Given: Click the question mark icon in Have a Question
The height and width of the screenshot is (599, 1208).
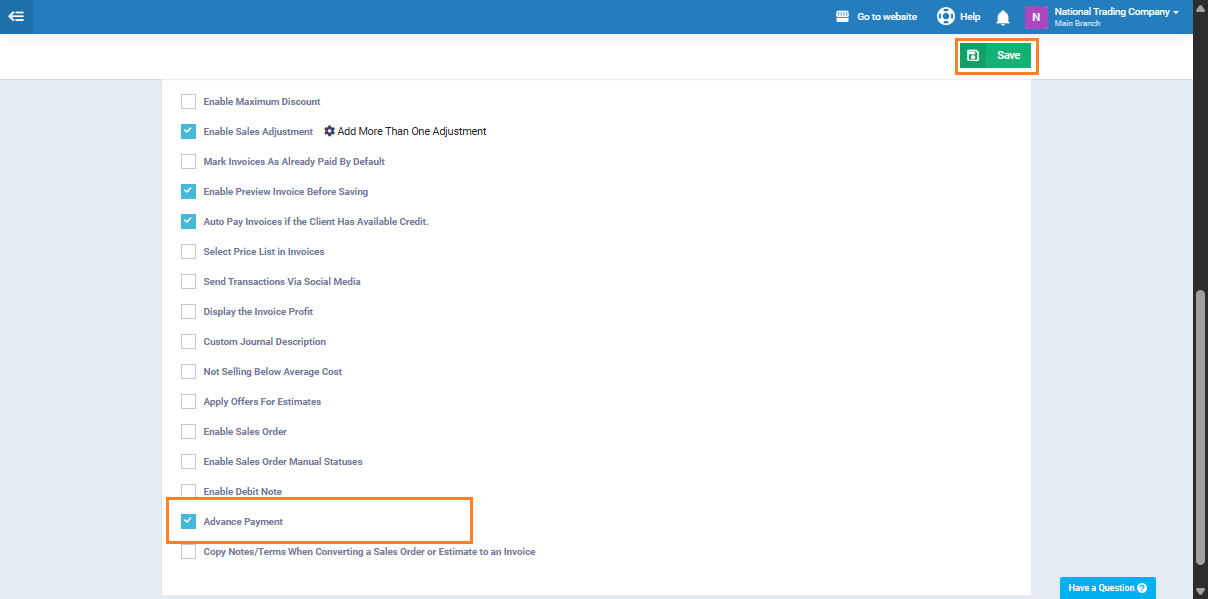Looking at the screenshot, I should 1141,588.
